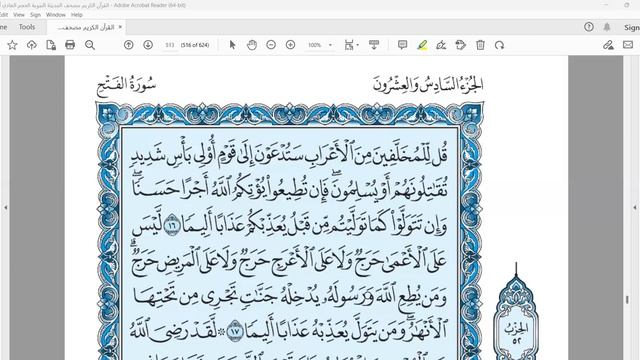The image size is (640, 360).
Task: Add a comment sticky note
Action: (x=402, y=45)
